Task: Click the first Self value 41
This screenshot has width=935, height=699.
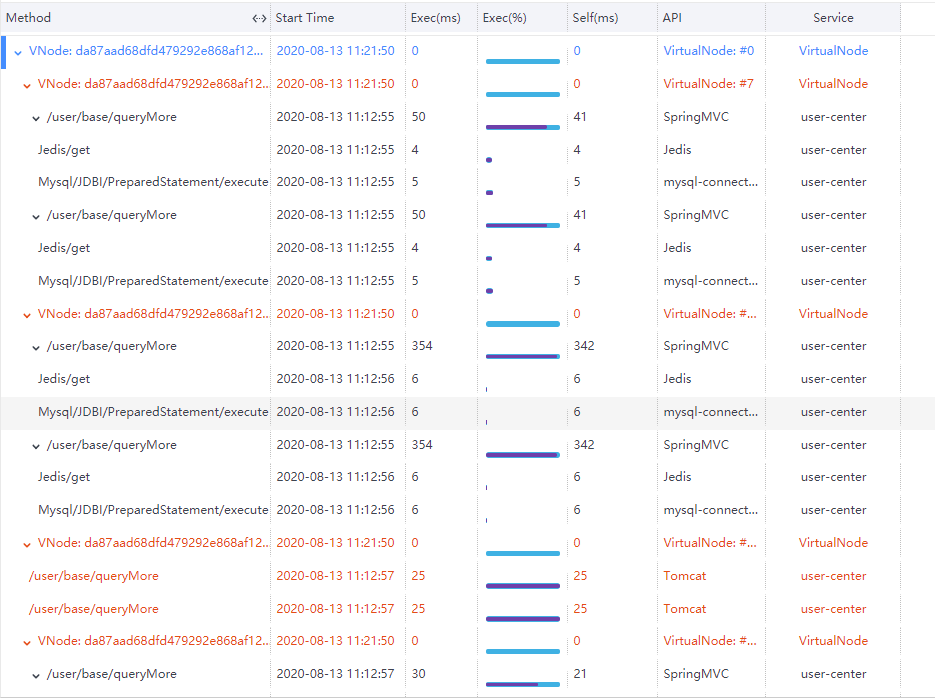Action: point(580,117)
